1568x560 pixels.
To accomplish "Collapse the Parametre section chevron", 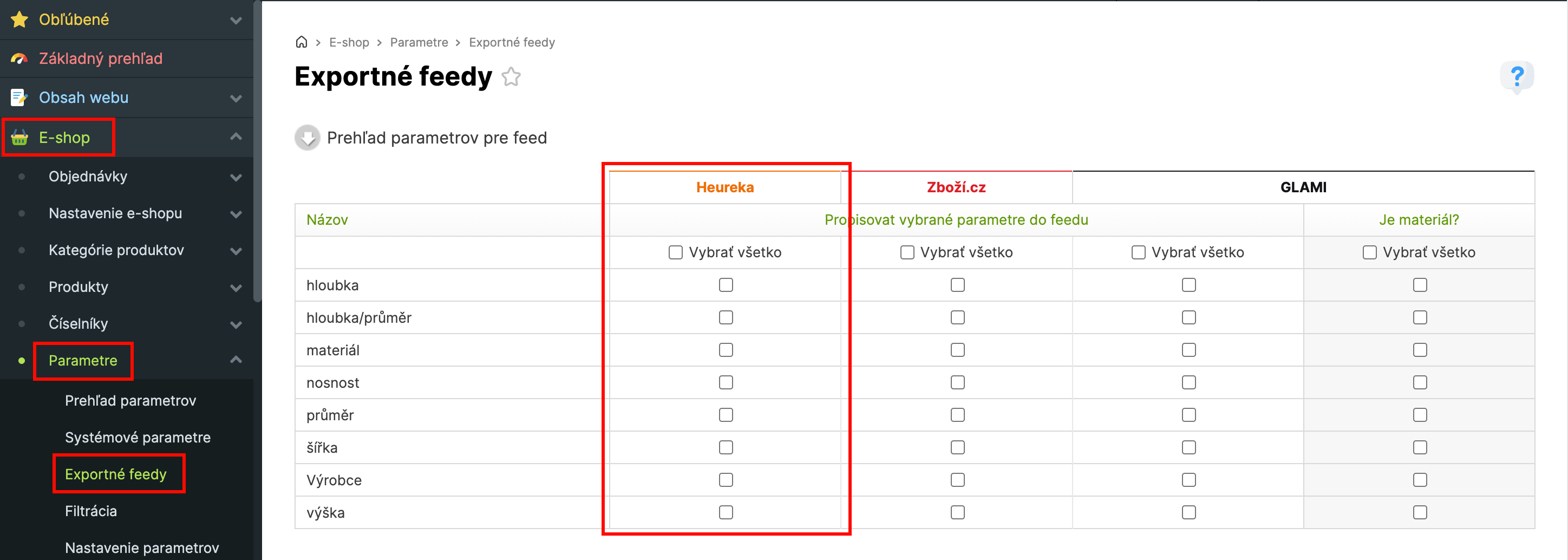I will click(236, 360).
